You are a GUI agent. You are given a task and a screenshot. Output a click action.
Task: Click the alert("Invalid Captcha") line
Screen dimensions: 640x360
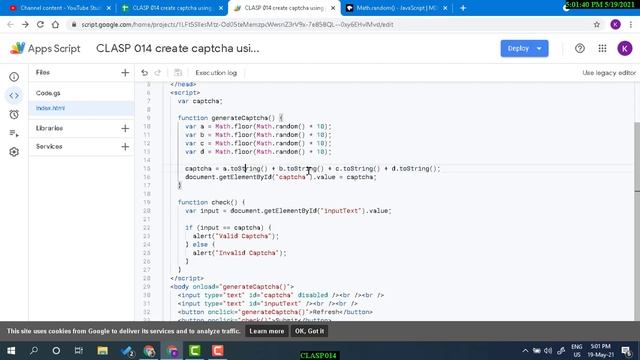[x=240, y=253]
